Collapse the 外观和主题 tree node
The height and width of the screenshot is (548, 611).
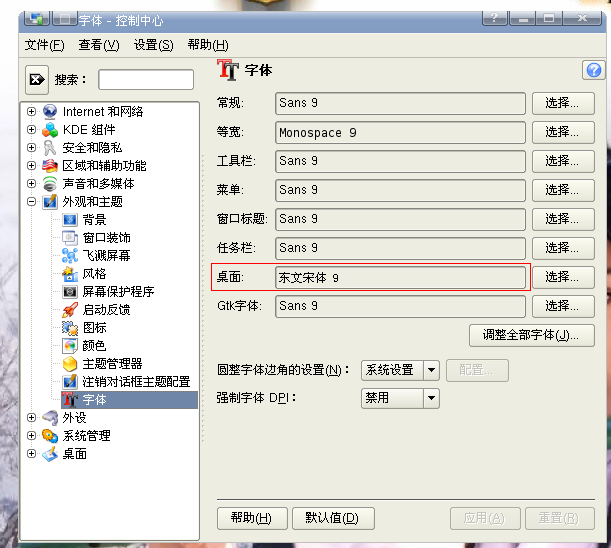32,202
